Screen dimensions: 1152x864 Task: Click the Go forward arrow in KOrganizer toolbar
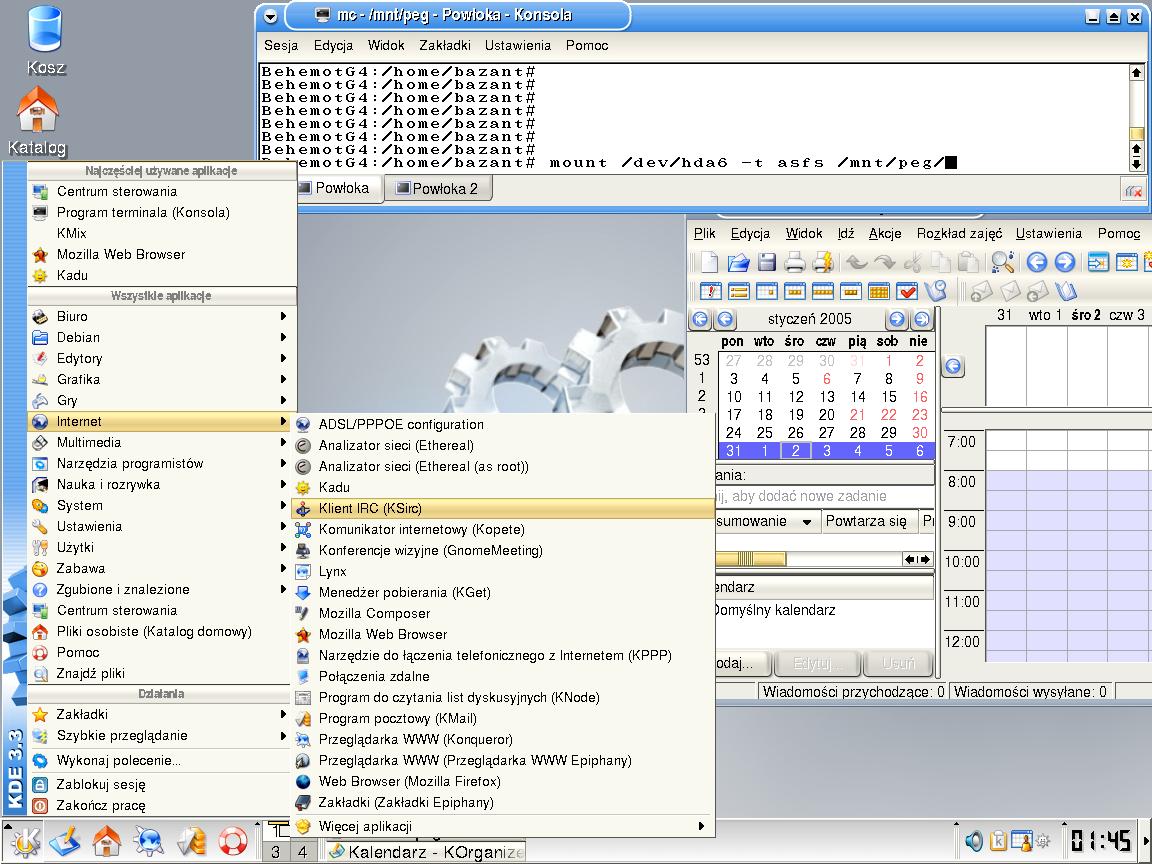pyautogui.click(x=1065, y=262)
